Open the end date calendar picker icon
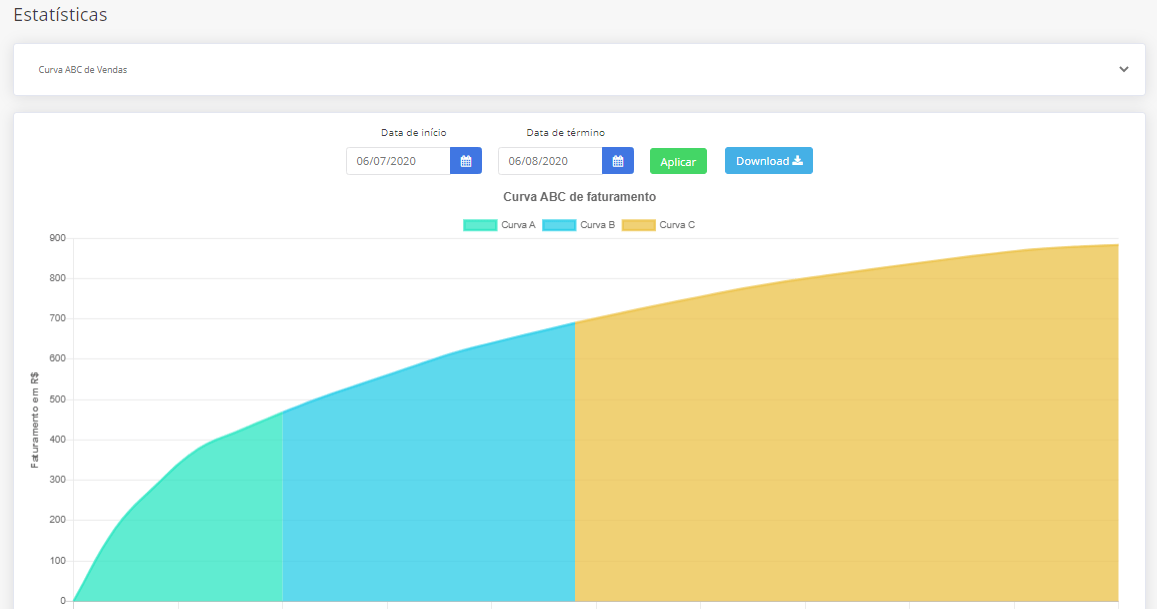The image size is (1157, 609). point(617,161)
